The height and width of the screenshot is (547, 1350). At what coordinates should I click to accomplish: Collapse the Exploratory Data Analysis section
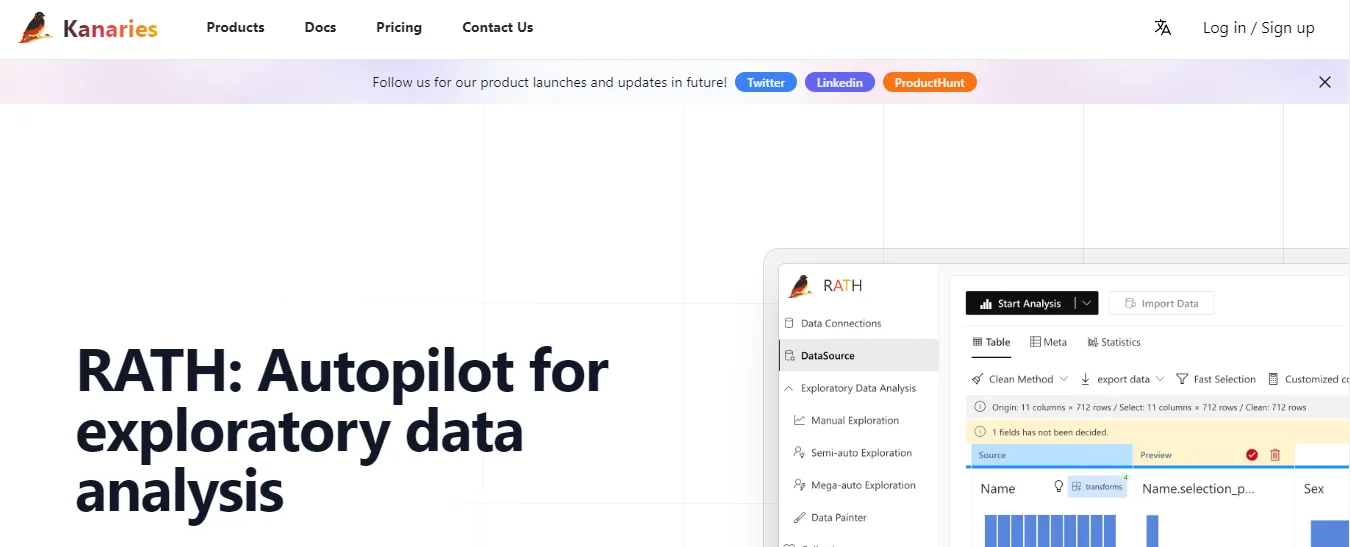789,388
